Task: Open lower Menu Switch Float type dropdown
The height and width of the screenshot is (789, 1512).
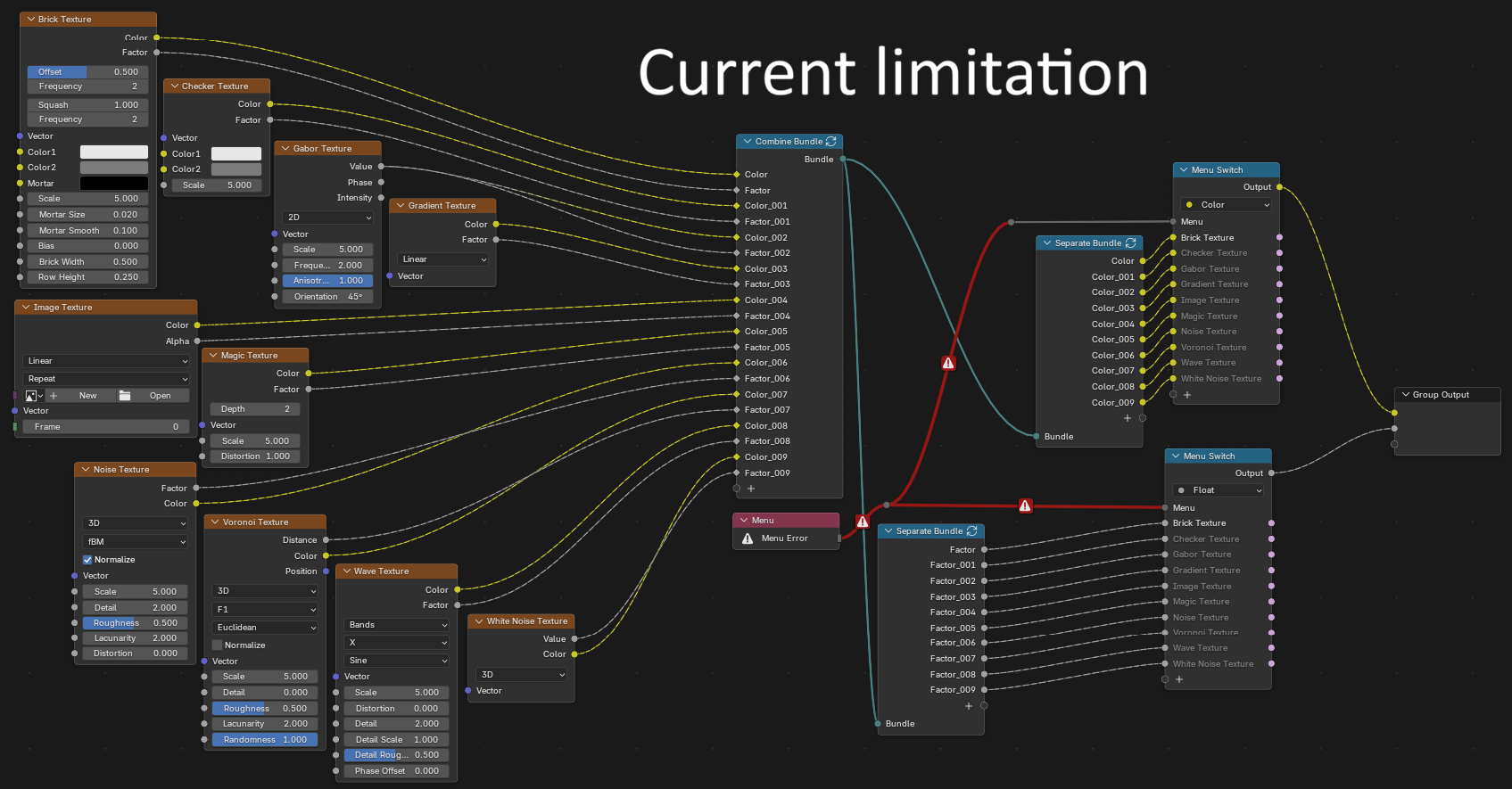Action: tap(1219, 490)
